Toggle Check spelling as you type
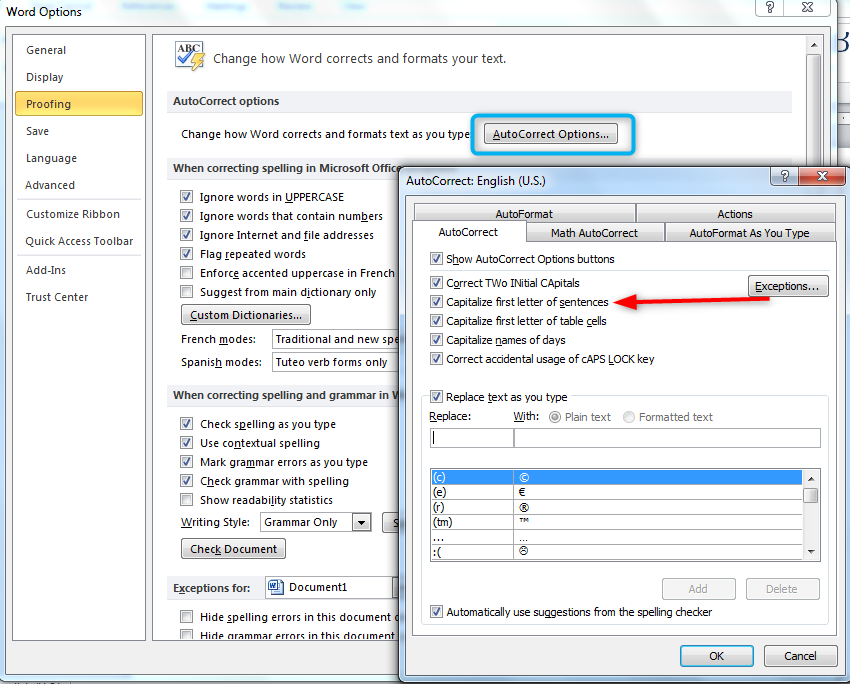Image resolution: width=850 pixels, height=684 pixels. (x=186, y=423)
